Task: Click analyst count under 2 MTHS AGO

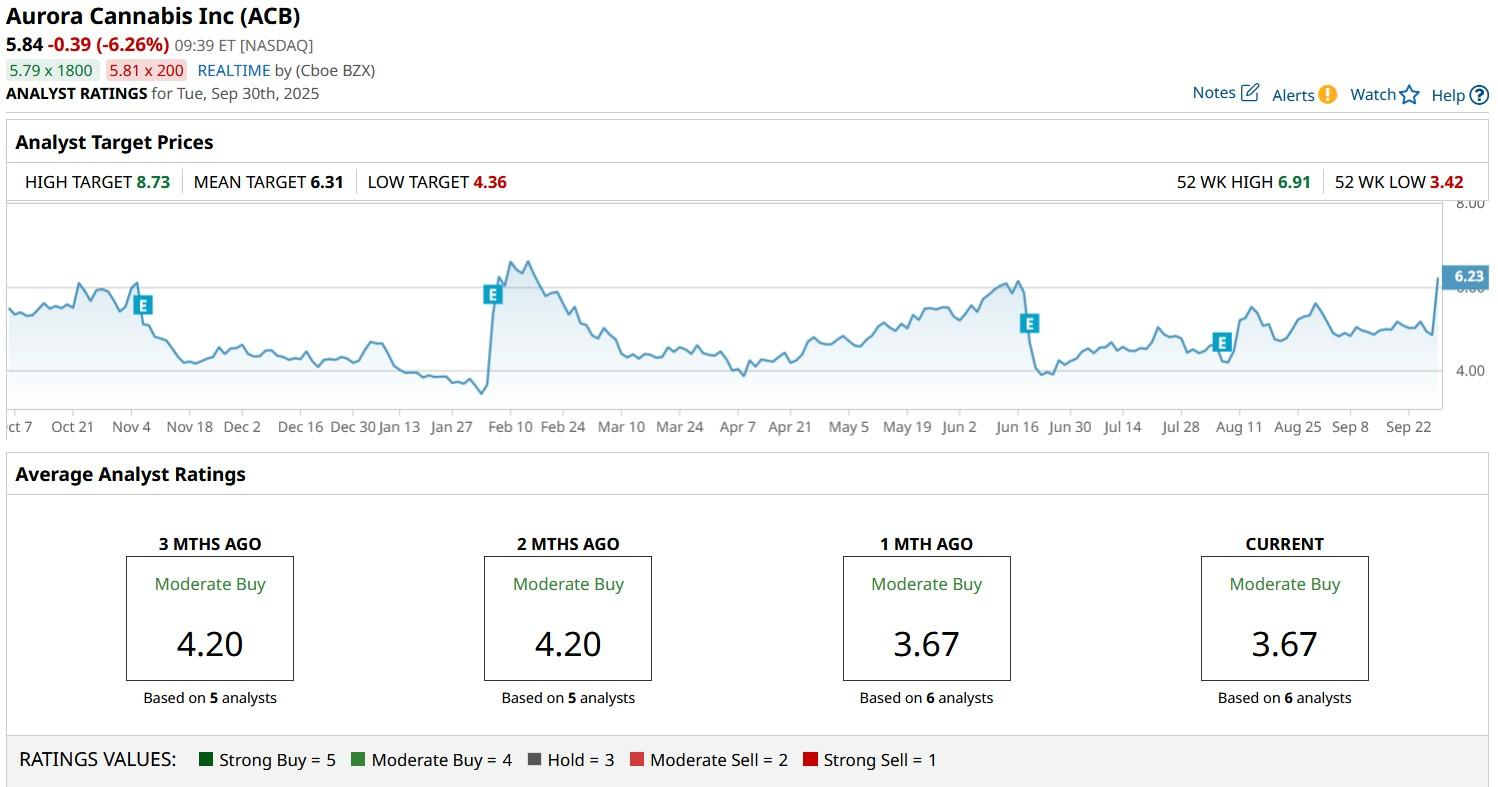Action: click(x=568, y=698)
